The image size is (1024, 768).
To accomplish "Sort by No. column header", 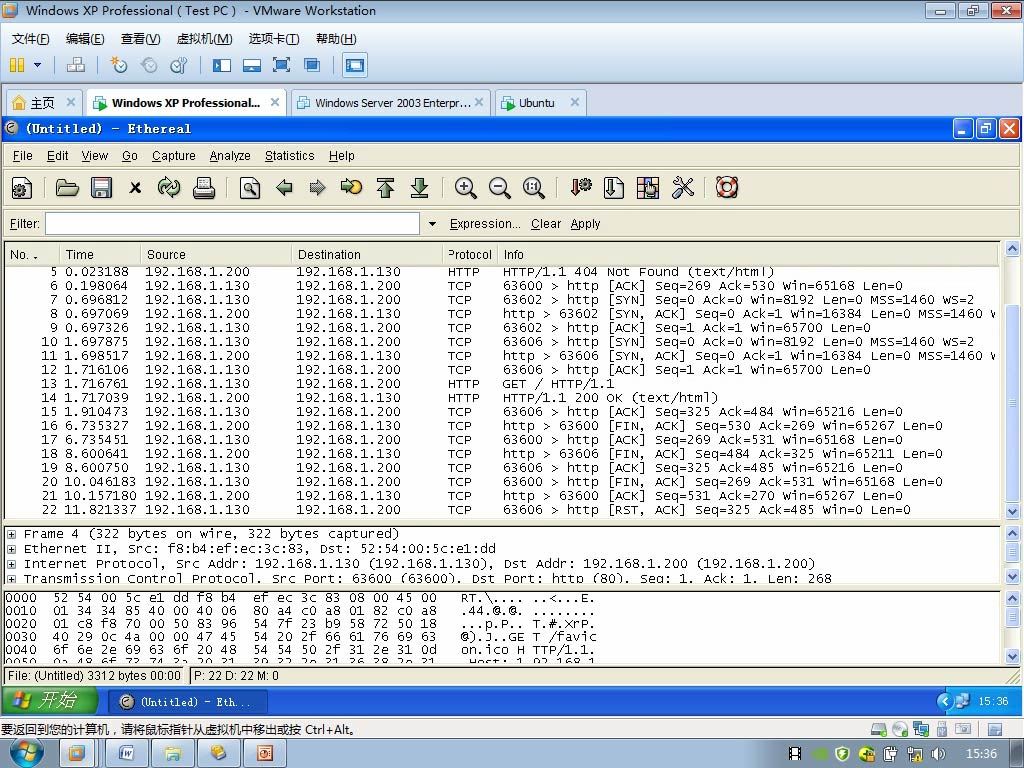I will tap(31, 255).
